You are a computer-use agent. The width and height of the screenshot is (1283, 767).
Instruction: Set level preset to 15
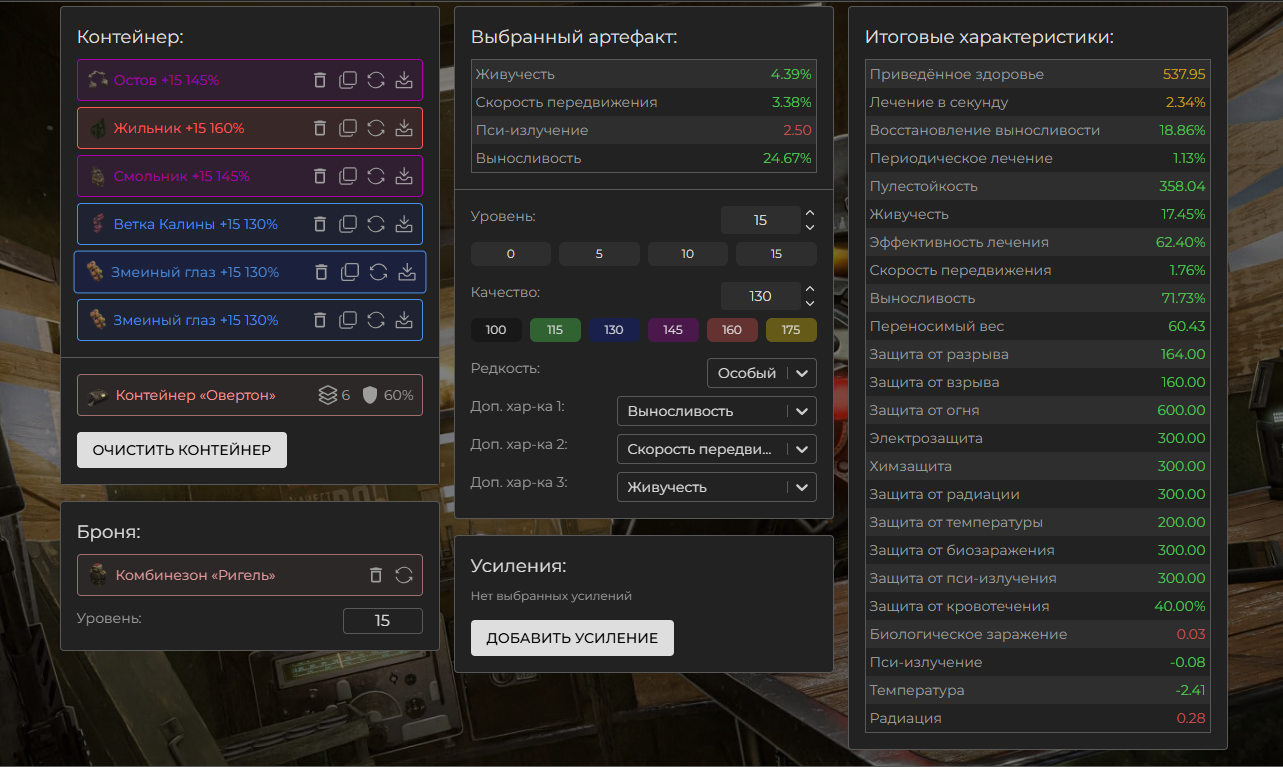(x=776, y=254)
